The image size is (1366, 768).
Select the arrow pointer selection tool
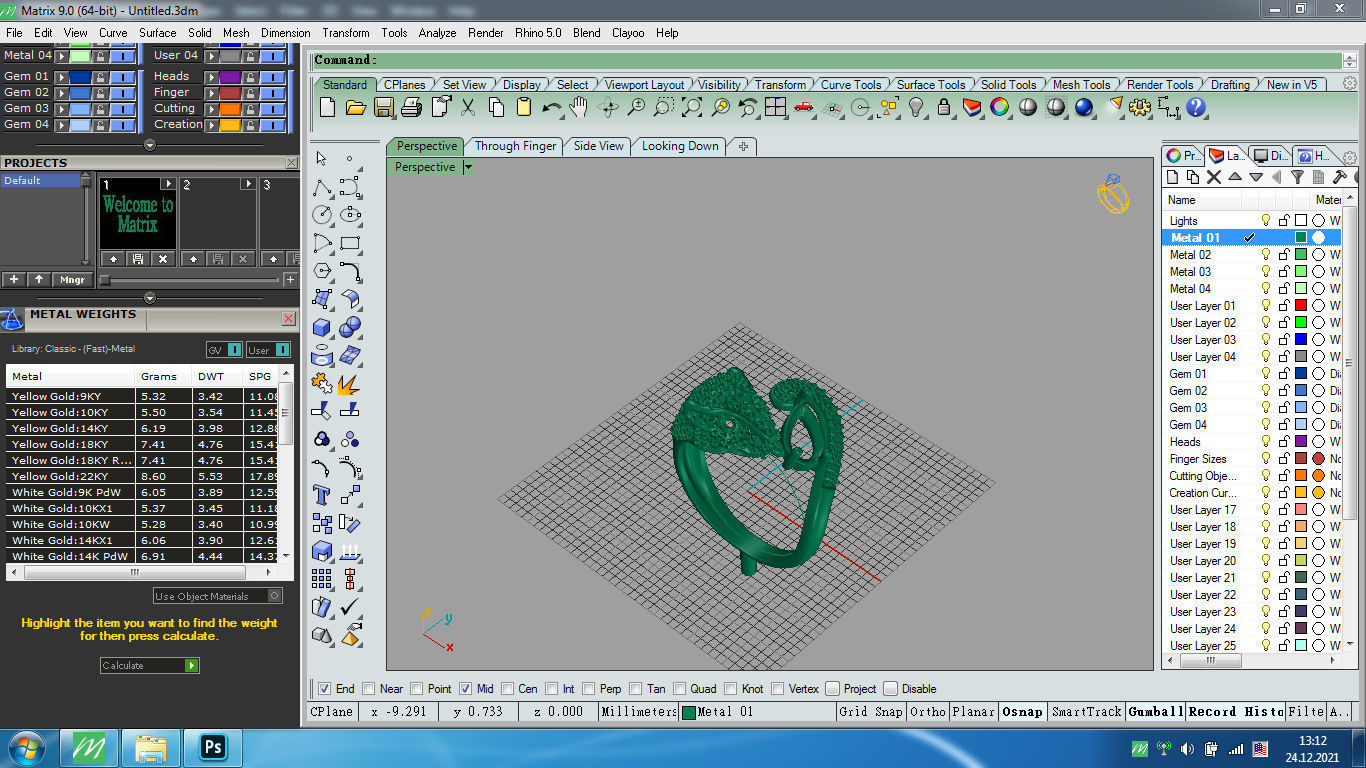pyautogui.click(x=322, y=159)
